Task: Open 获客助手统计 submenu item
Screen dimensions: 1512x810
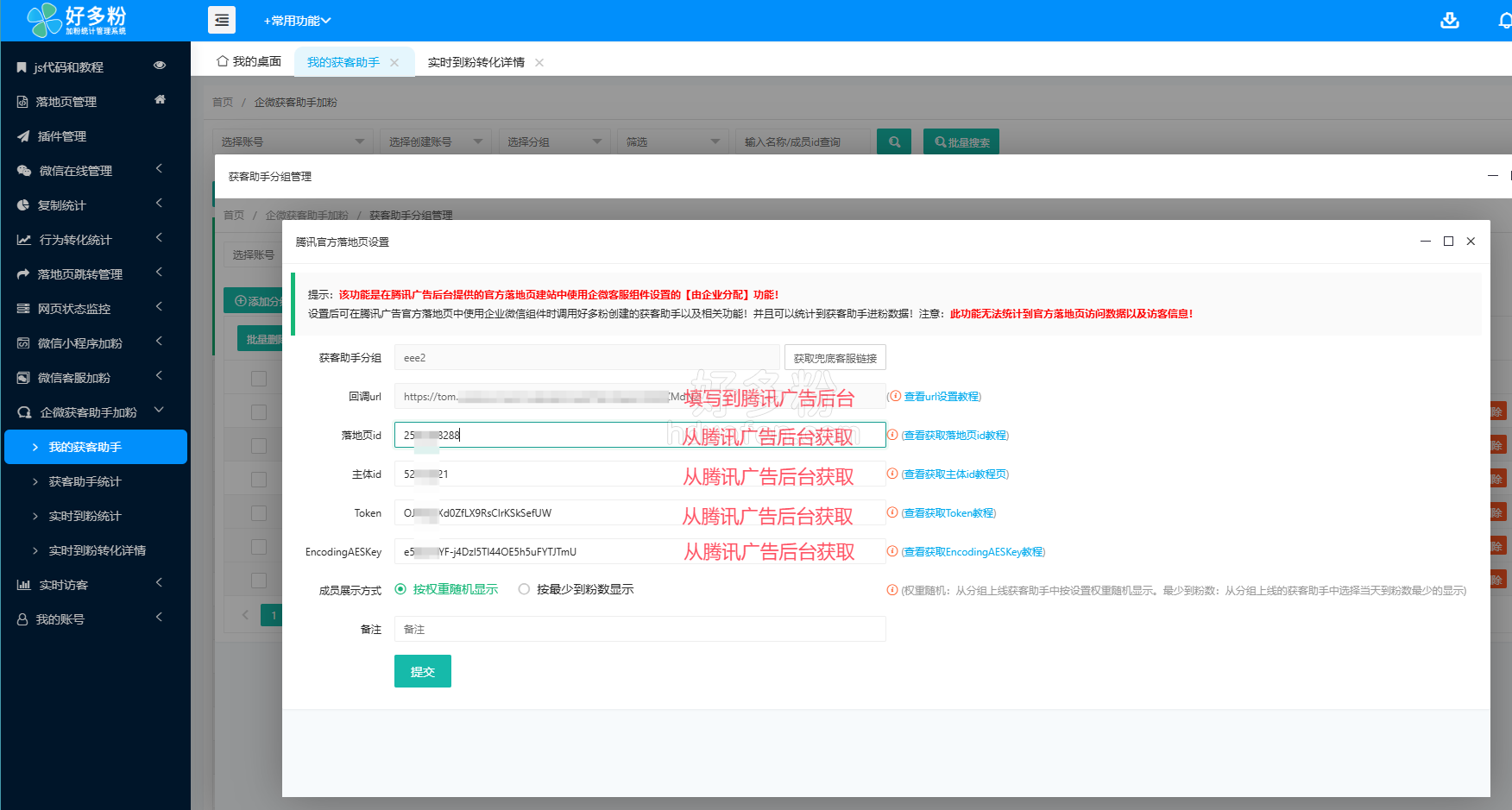Action: click(x=85, y=481)
